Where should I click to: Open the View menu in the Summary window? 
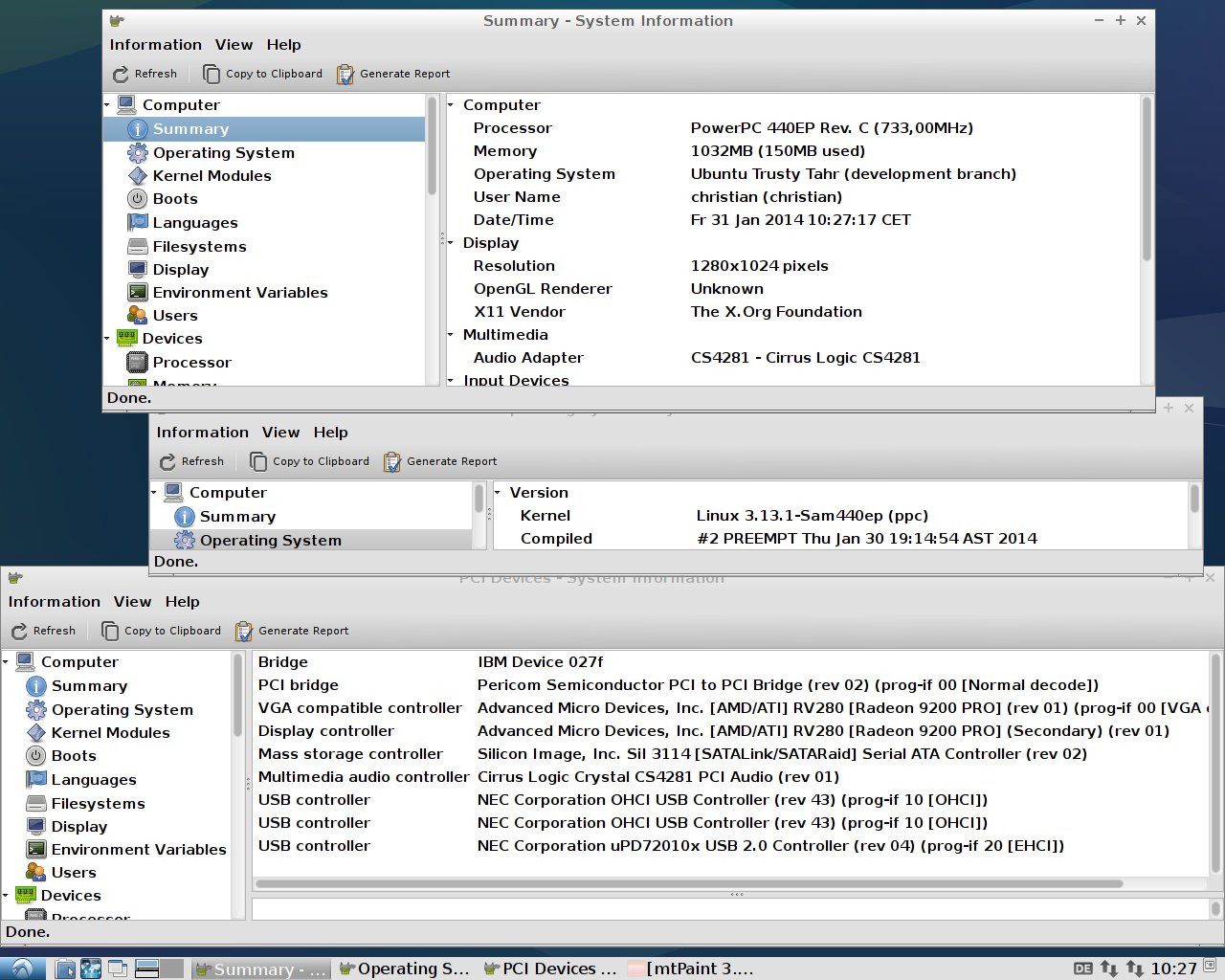click(x=234, y=45)
